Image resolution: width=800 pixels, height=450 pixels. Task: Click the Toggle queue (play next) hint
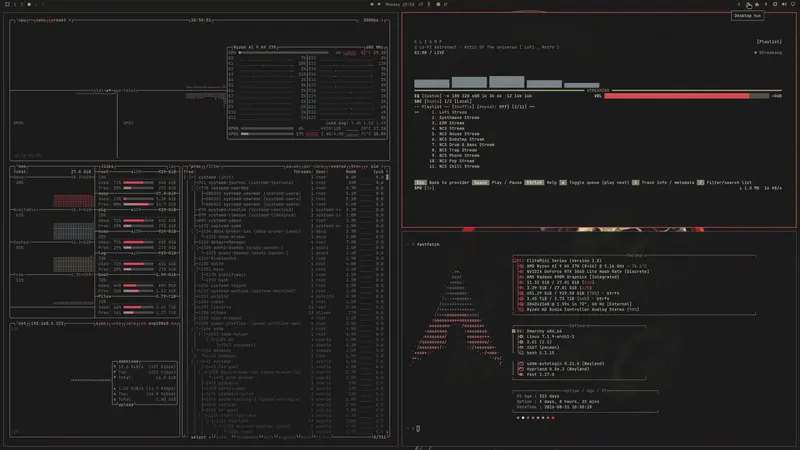(x=594, y=183)
